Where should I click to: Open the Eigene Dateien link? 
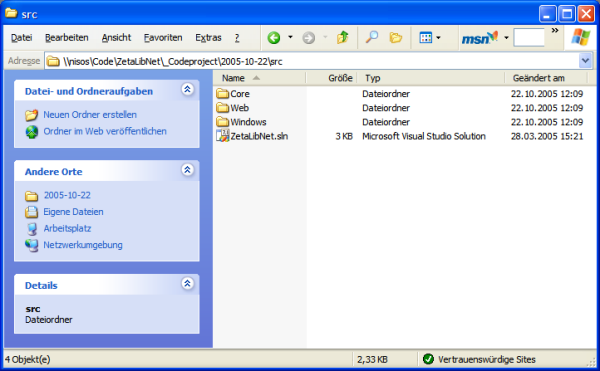(73, 212)
